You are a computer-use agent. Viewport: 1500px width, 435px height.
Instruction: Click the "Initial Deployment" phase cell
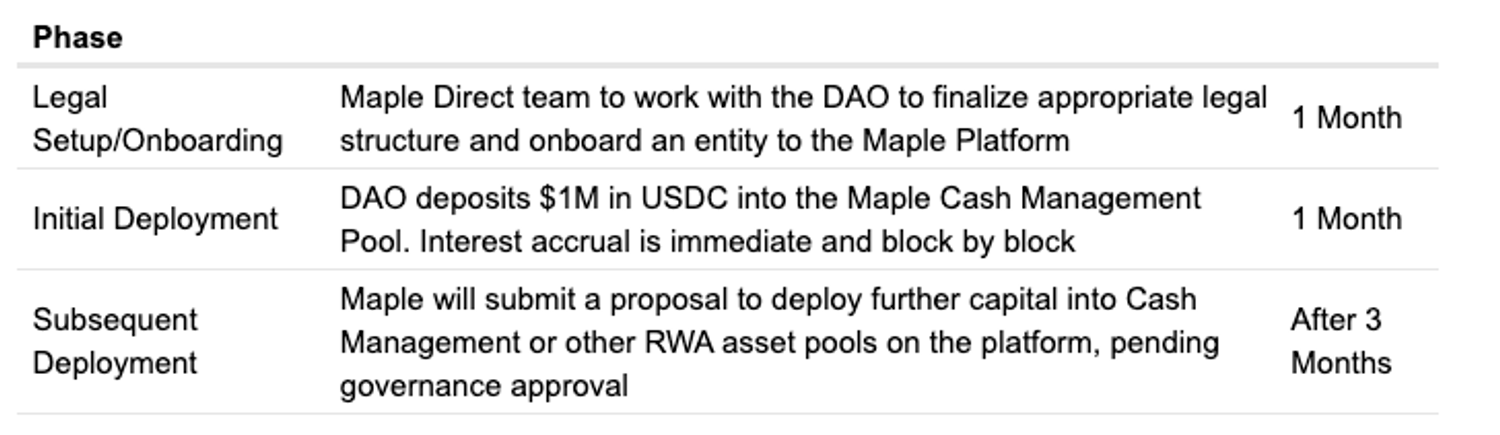(x=155, y=219)
